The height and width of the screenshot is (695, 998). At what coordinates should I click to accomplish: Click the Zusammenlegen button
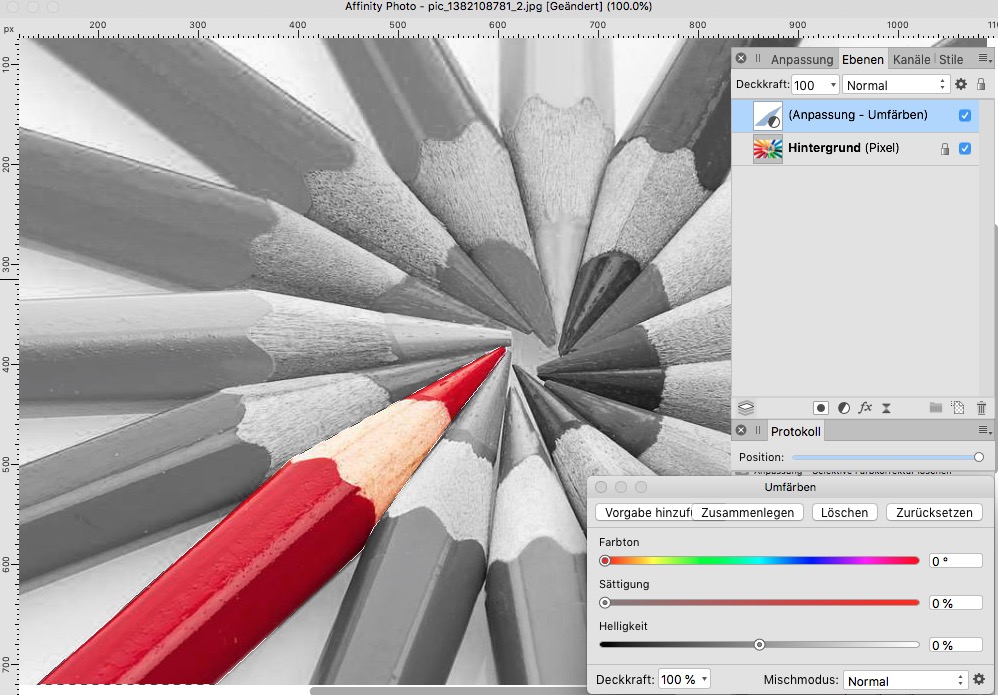(749, 512)
